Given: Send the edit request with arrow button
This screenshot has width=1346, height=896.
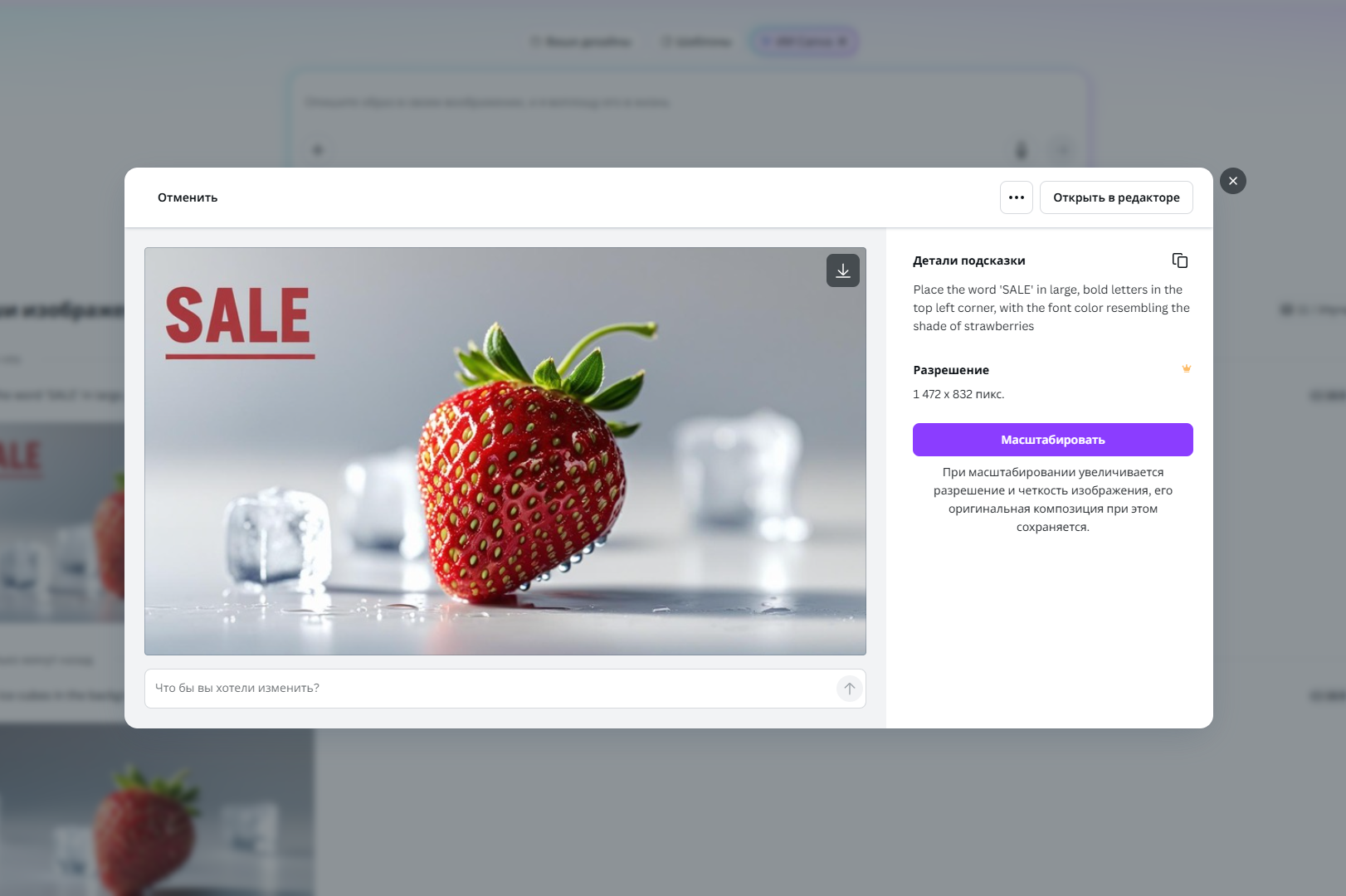Looking at the screenshot, I should pyautogui.click(x=849, y=689).
